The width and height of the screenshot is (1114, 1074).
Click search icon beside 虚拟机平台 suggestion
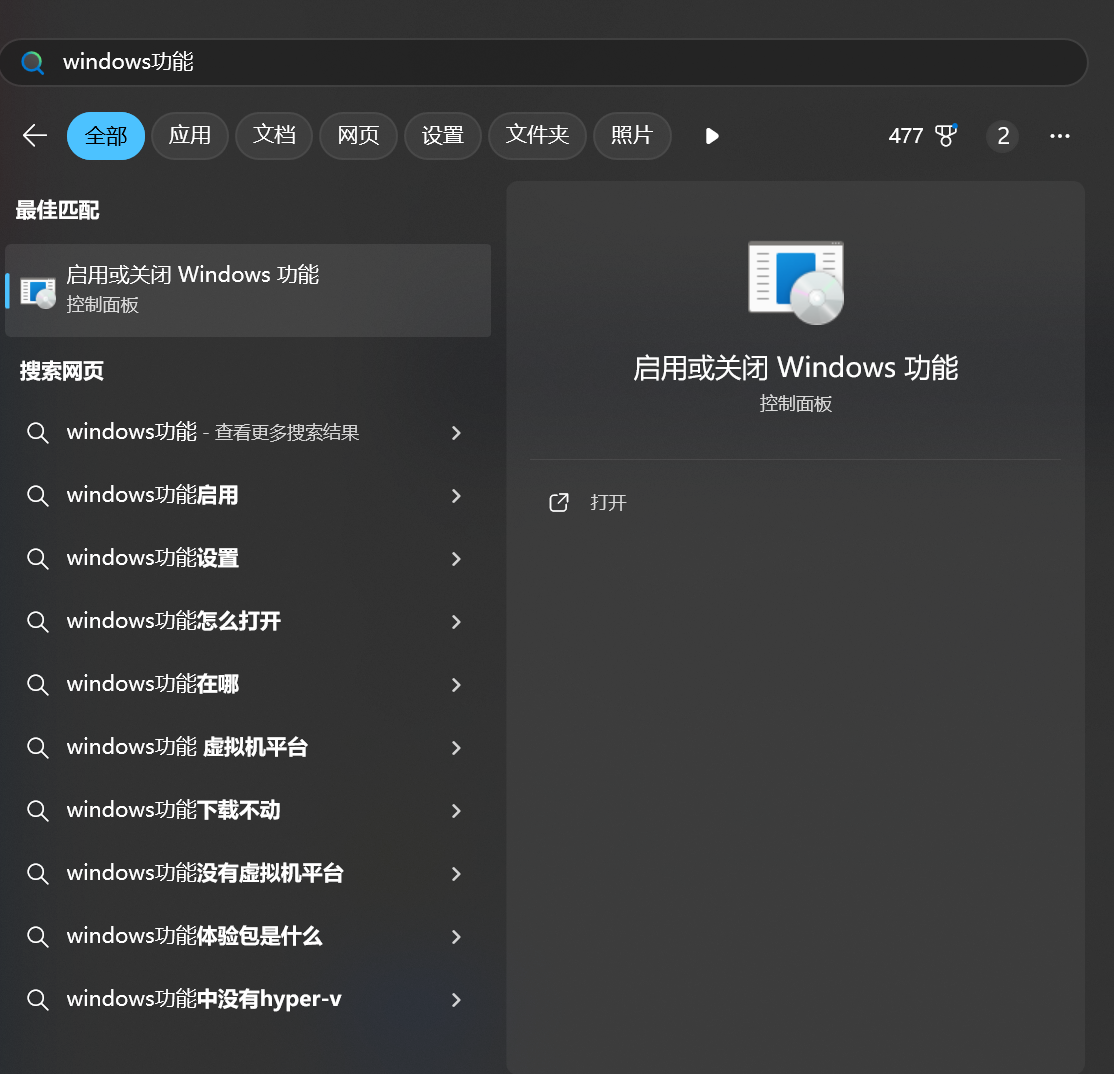[38, 748]
